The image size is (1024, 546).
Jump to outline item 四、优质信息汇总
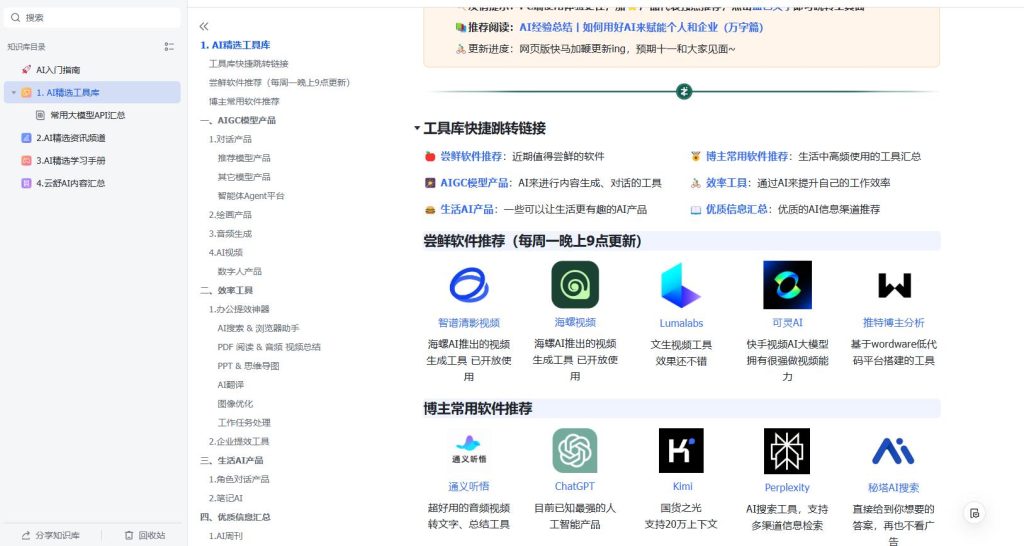point(235,517)
